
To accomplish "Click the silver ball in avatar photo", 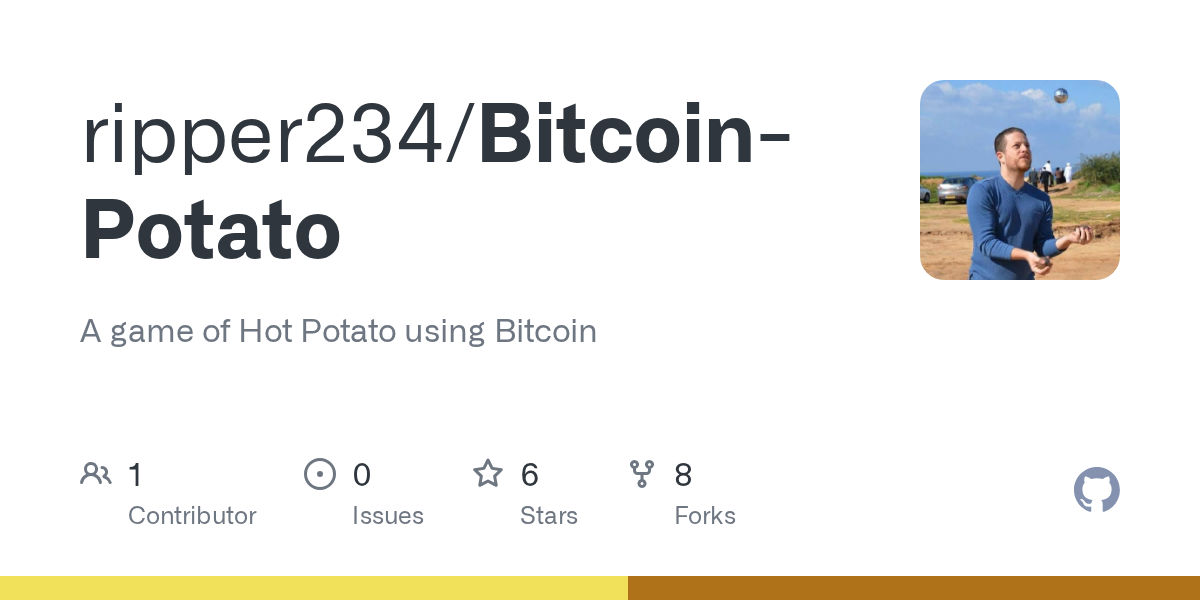I will tap(1061, 95).
